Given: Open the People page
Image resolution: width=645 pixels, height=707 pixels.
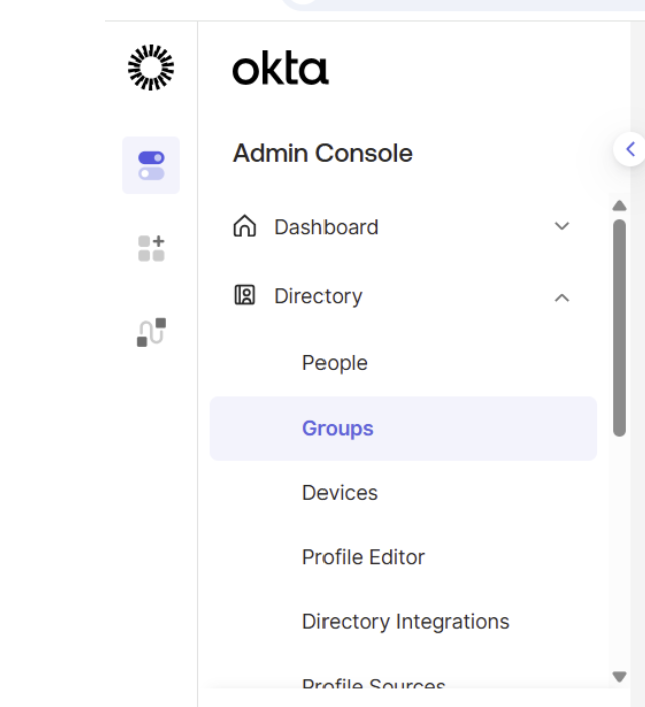Looking at the screenshot, I should (335, 363).
